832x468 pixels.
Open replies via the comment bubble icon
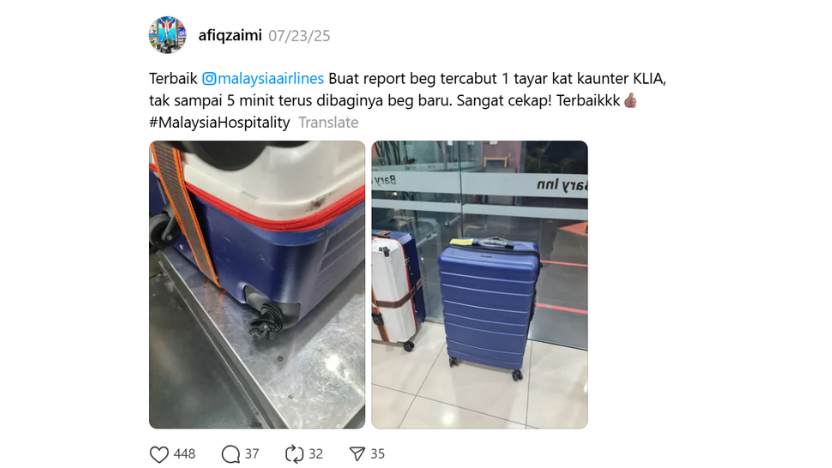tap(231, 454)
